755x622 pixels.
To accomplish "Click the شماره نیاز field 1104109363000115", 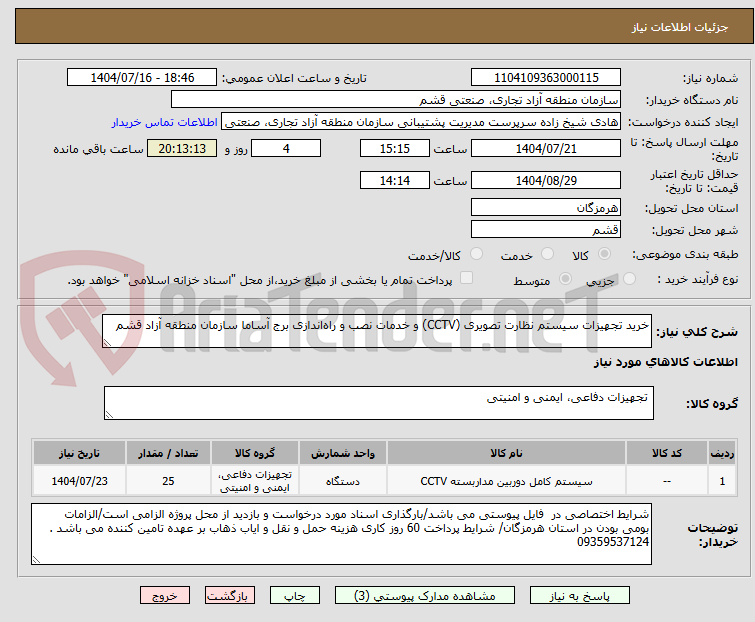I will (546, 78).
